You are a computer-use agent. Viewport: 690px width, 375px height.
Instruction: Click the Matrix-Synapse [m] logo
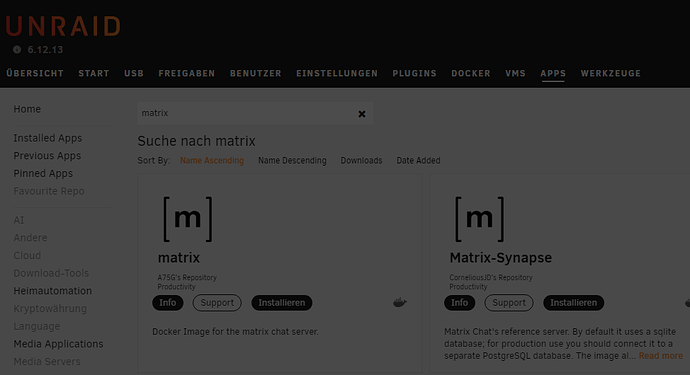[480, 219]
